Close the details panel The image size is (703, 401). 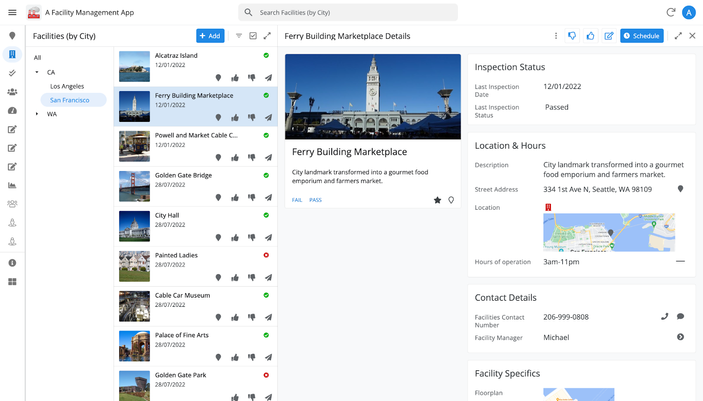[x=692, y=36]
